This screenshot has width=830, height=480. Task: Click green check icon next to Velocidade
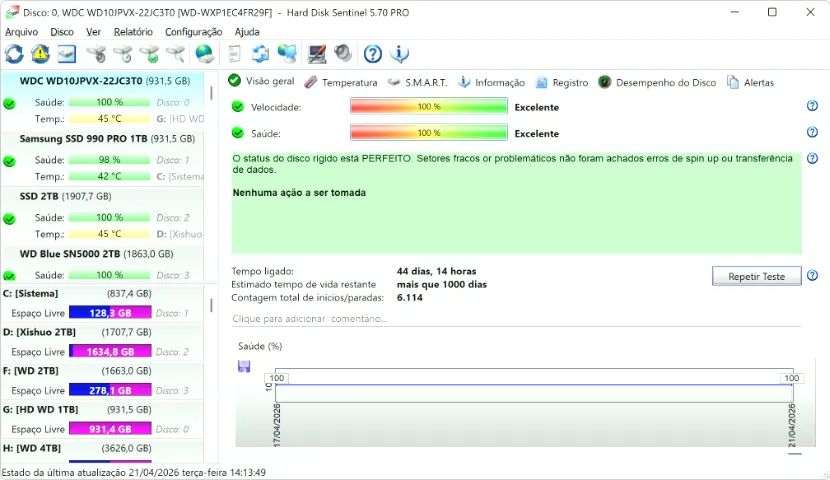click(238, 107)
